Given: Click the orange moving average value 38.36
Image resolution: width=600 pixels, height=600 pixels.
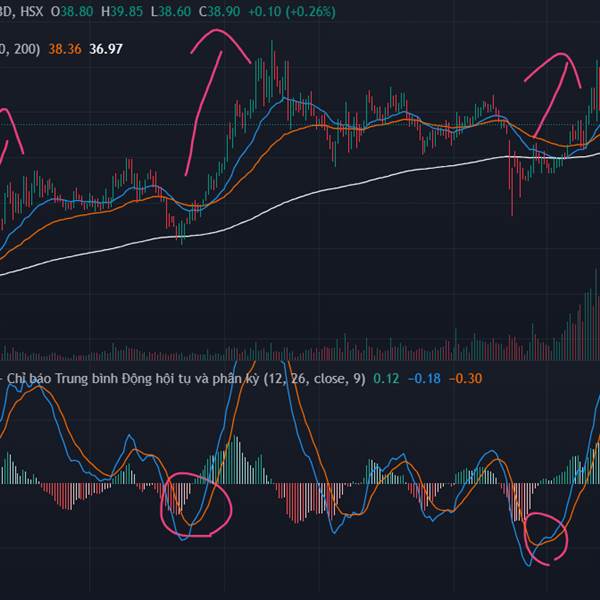Looking at the screenshot, I should (x=65, y=49).
